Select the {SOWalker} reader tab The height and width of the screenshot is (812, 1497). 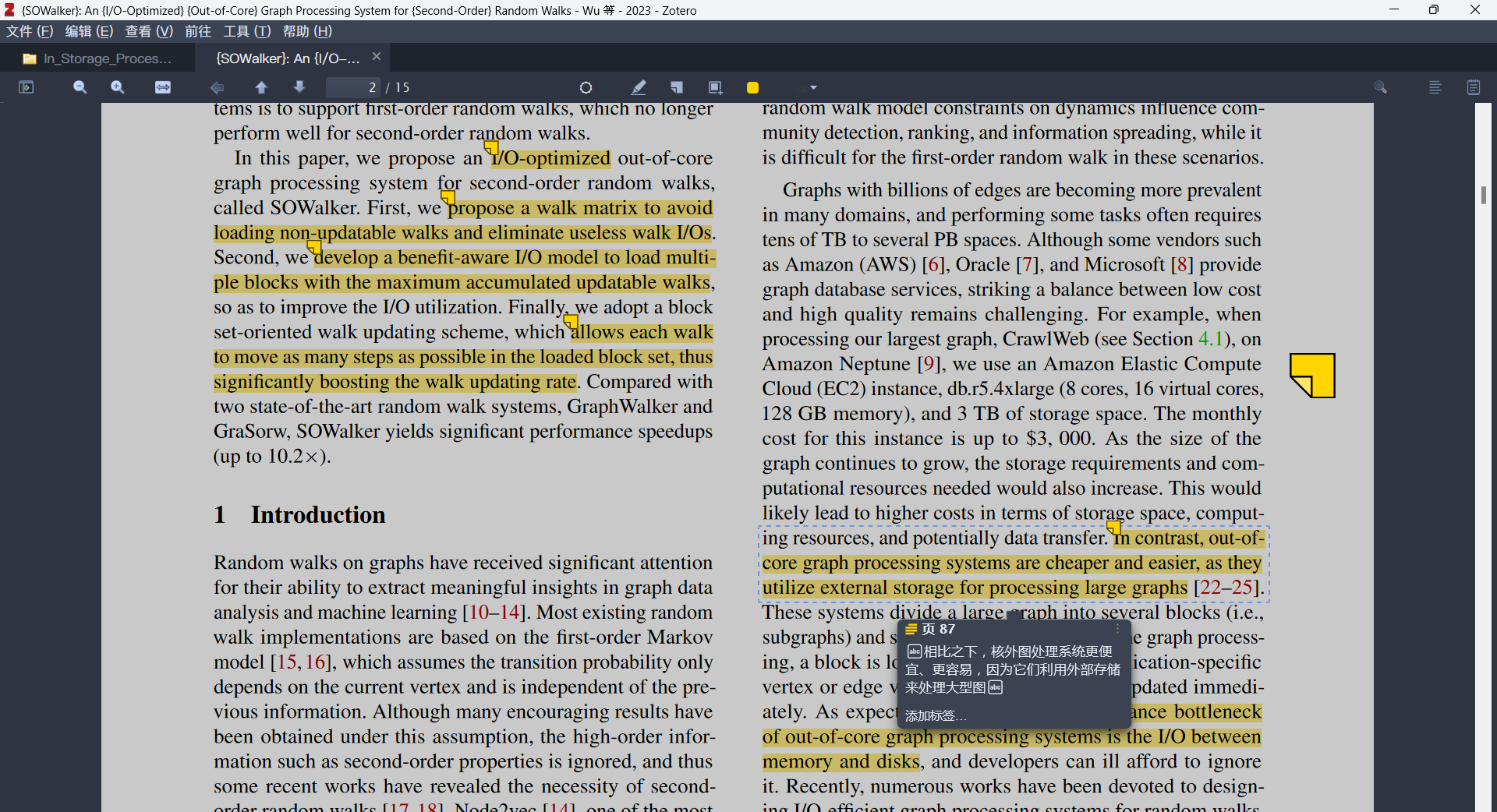point(288,58)
